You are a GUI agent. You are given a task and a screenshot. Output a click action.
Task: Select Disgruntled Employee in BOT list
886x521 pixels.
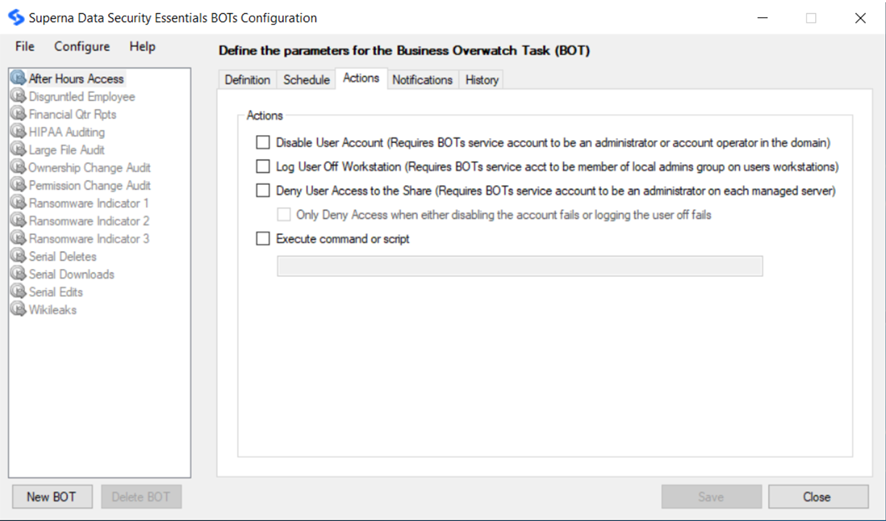82,97
